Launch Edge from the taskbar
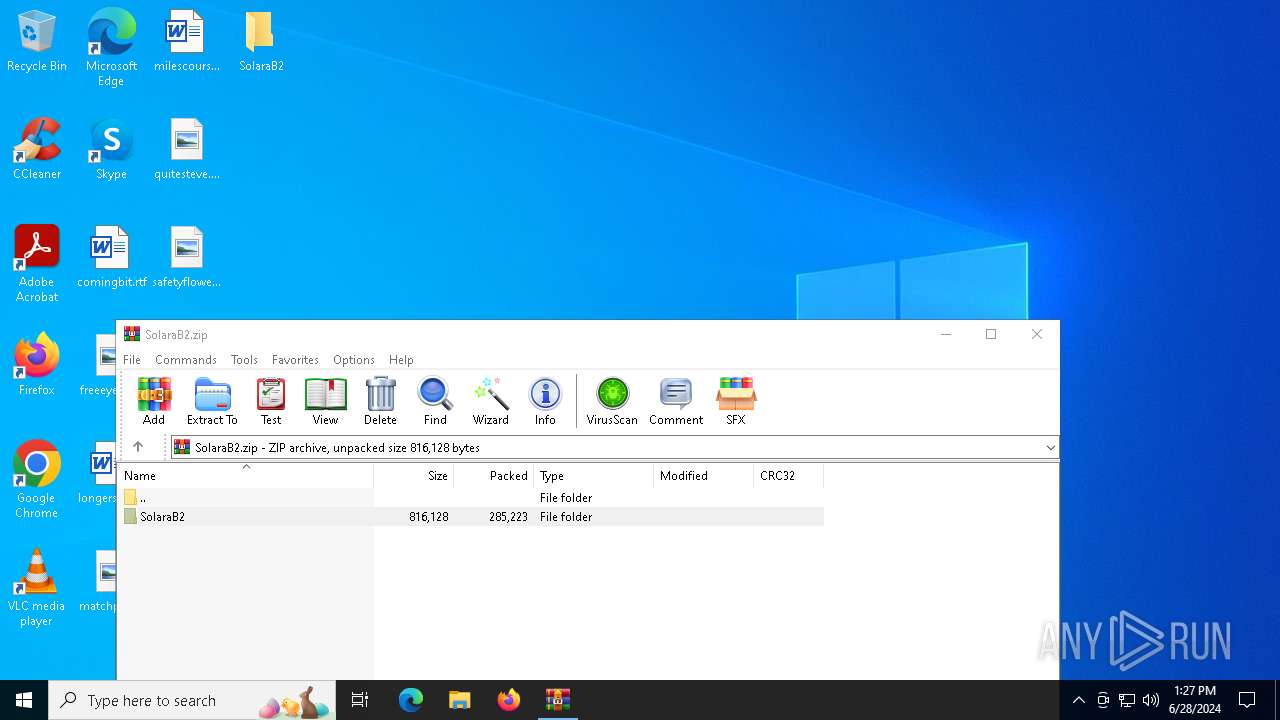 tap(411, 700)
